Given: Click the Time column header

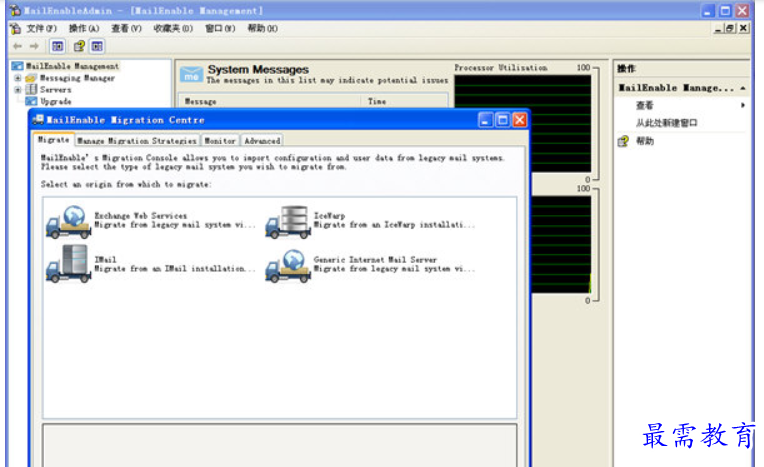Looking at the screenshot, I should pos(404,101).
